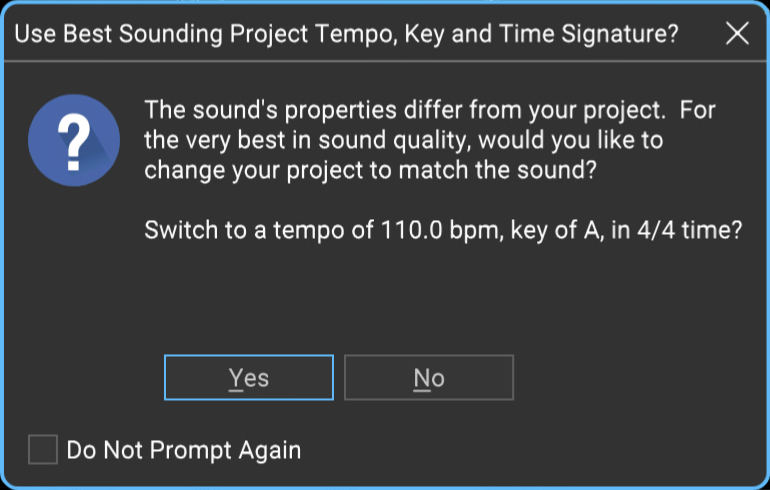Click the sound's properties differ message
770x490 pixels.
430,140
